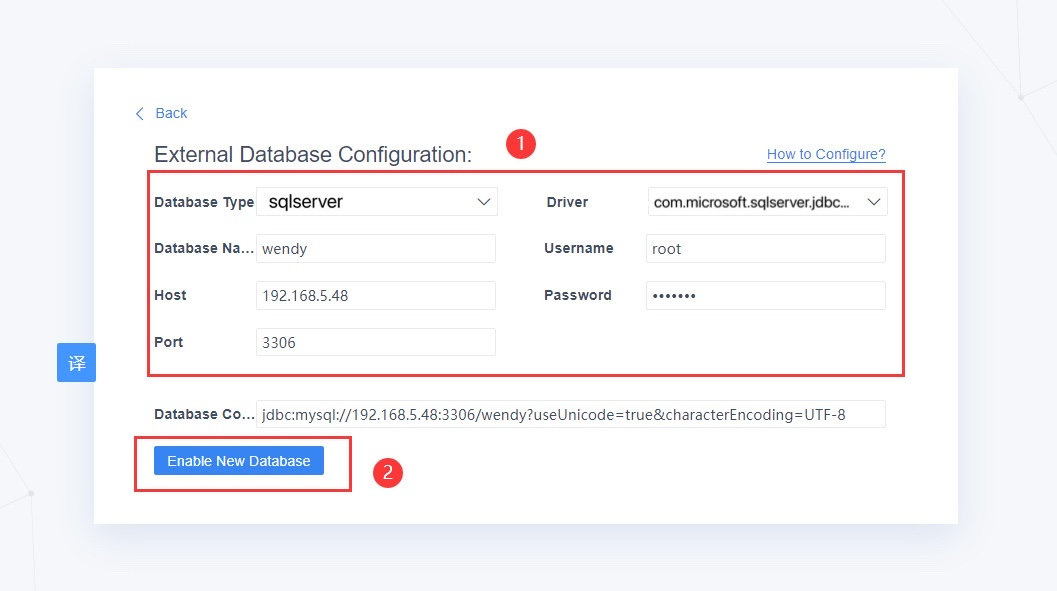Click the red numbered badge 1
The image size is (1057, 591).
tap(521, 144)
